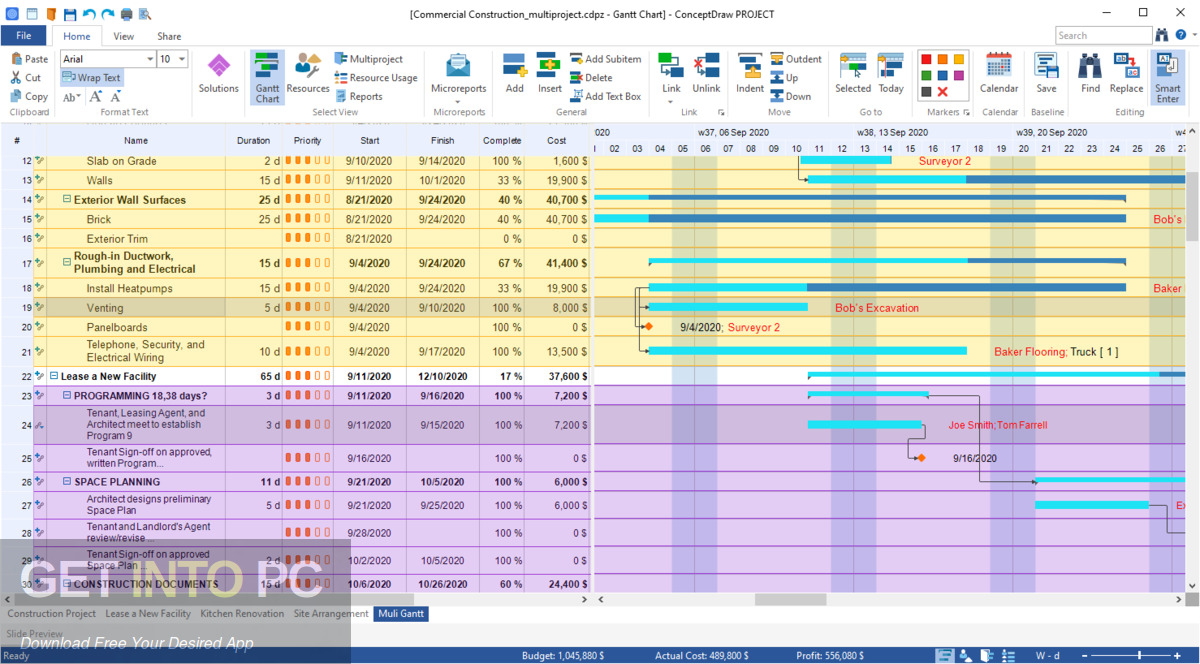Open Find in Editing group

click(x=1090, y=75)
